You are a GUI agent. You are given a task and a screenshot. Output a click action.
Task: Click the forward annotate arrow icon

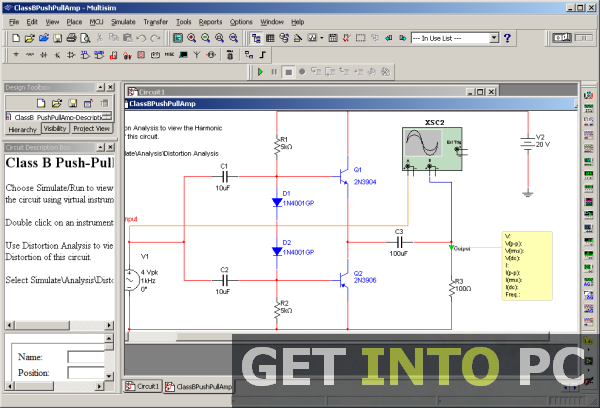[x=403, y=38]
